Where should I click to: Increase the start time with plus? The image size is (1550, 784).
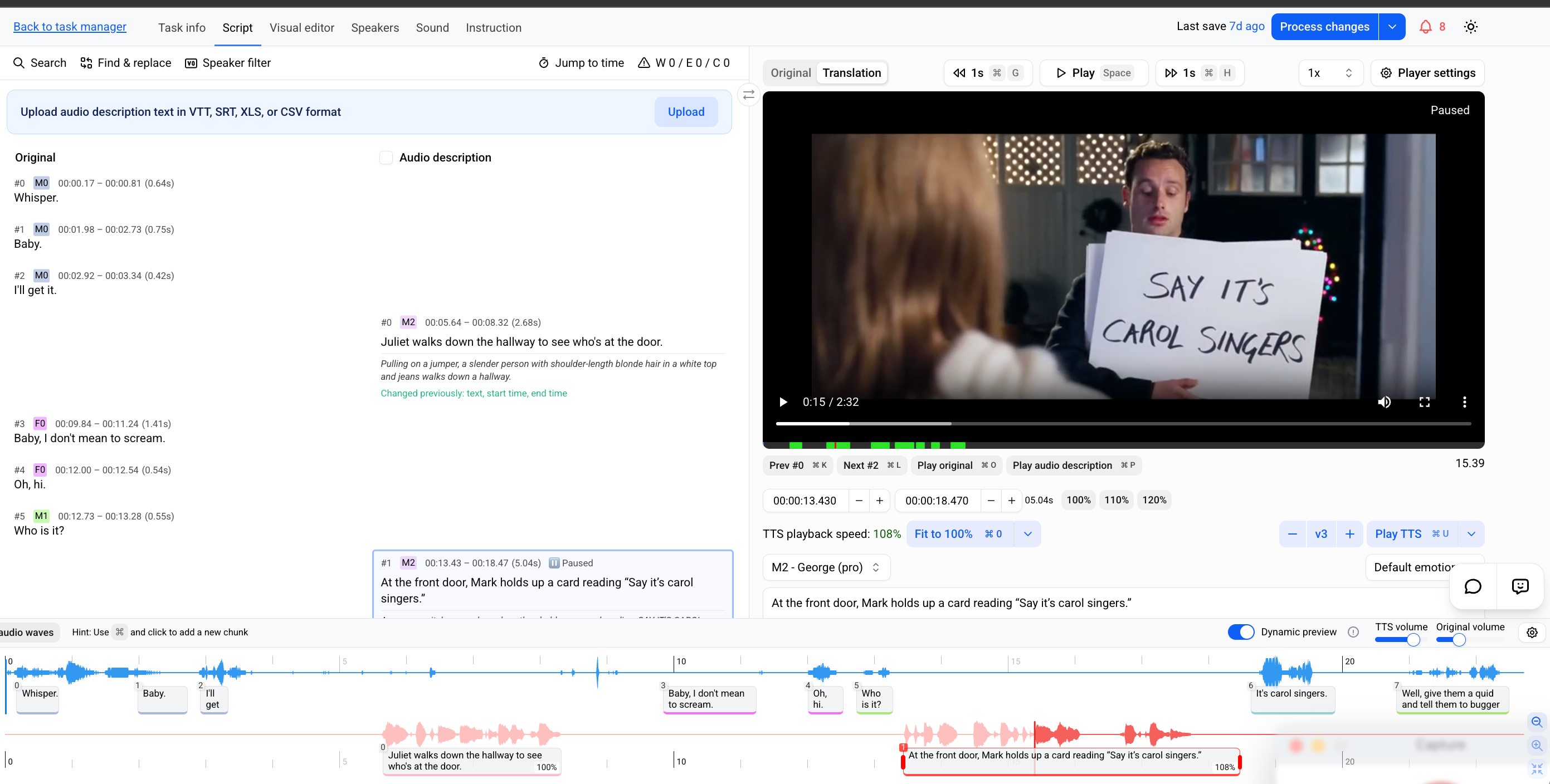coord(879,500)
